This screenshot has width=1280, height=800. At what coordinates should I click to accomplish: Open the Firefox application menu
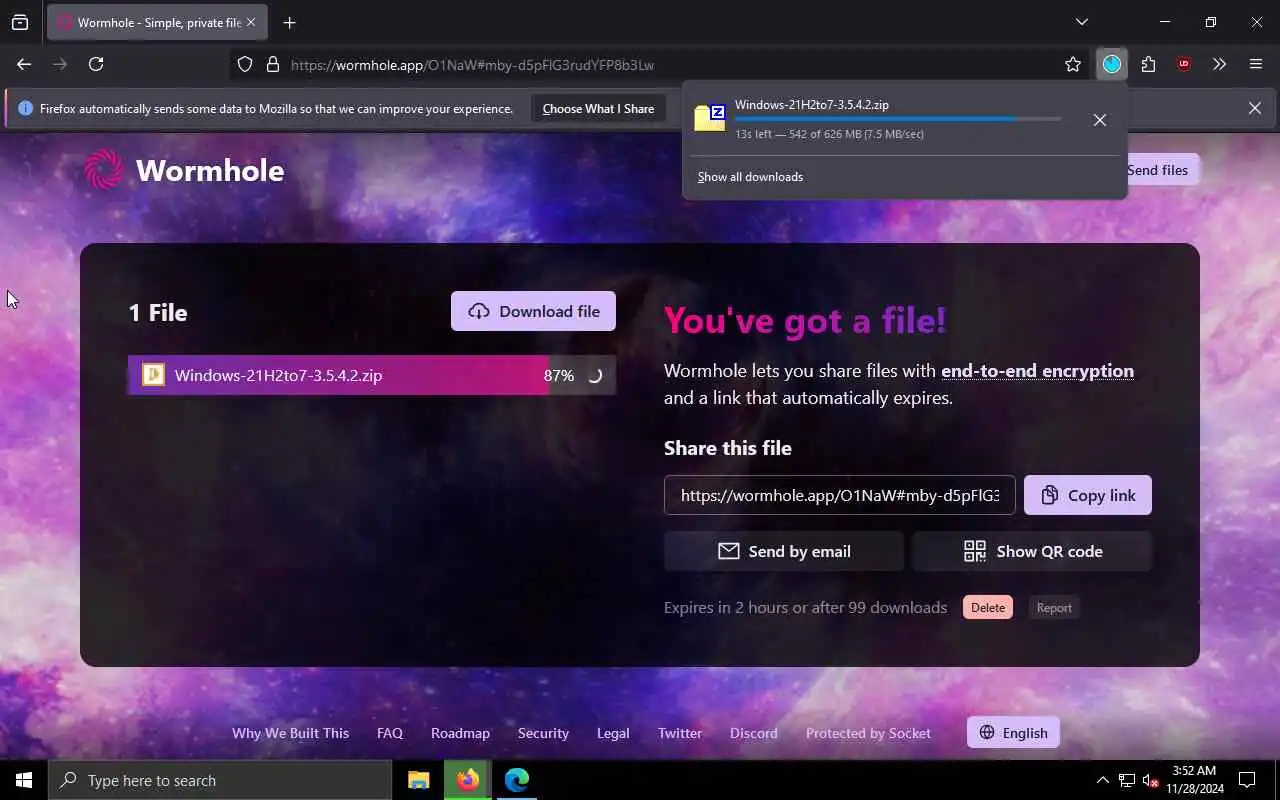coord(1256,64)
